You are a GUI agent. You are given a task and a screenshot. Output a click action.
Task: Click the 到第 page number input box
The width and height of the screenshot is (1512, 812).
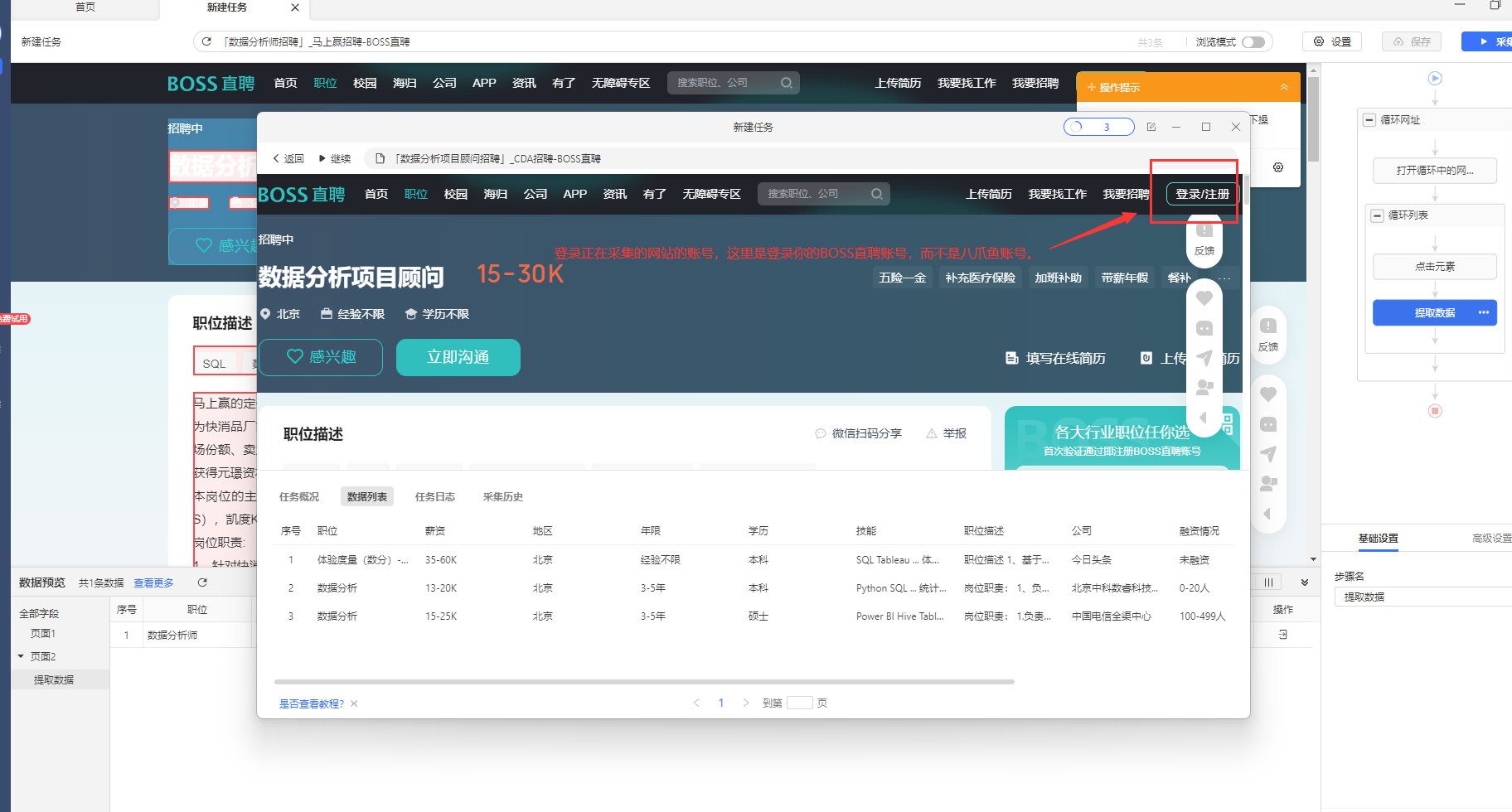click(799, 703)
